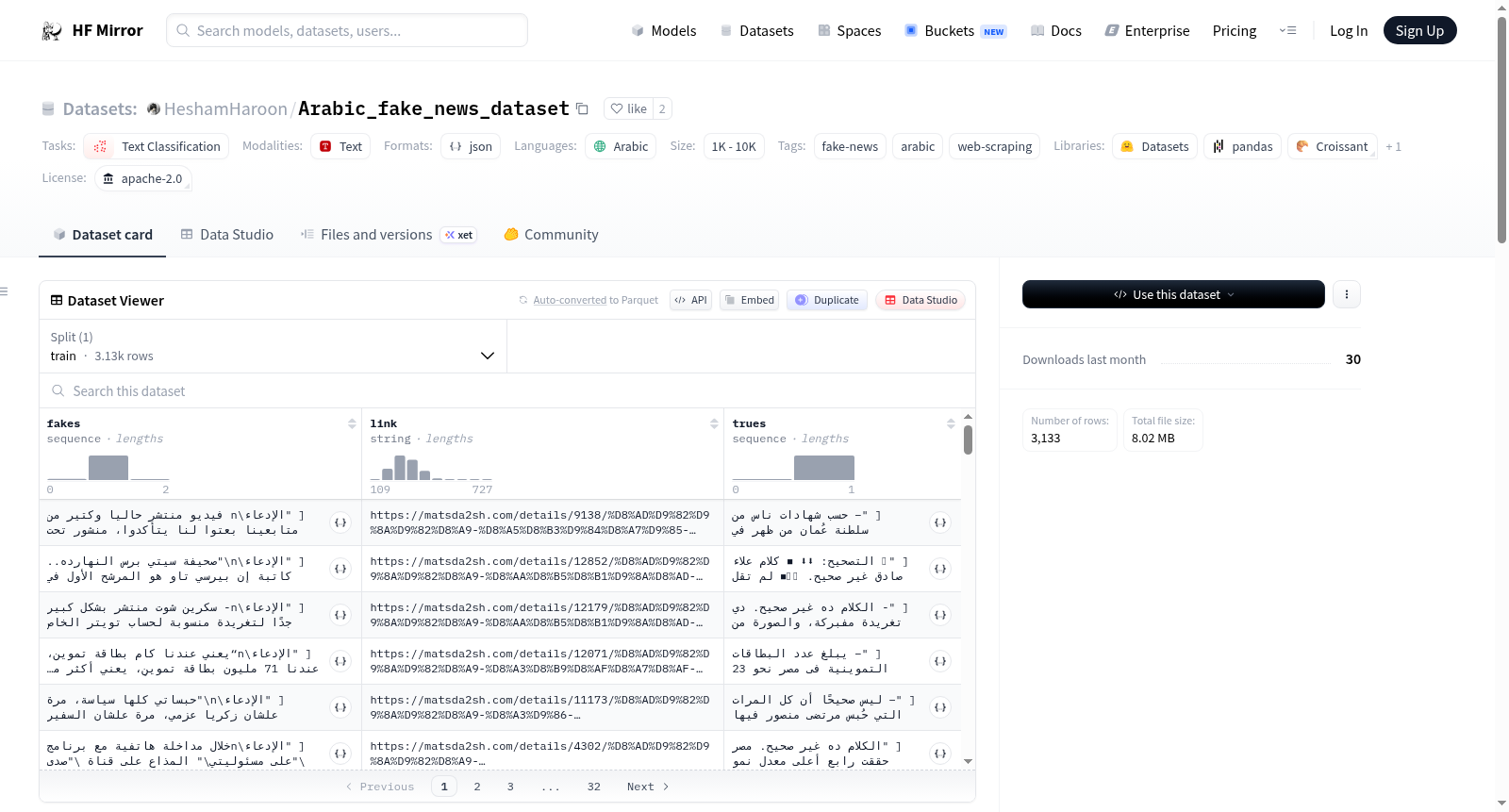Open the HeshamHaroon profile link
The width and height of the screenshot is (1509, 812).
(225, 109)
